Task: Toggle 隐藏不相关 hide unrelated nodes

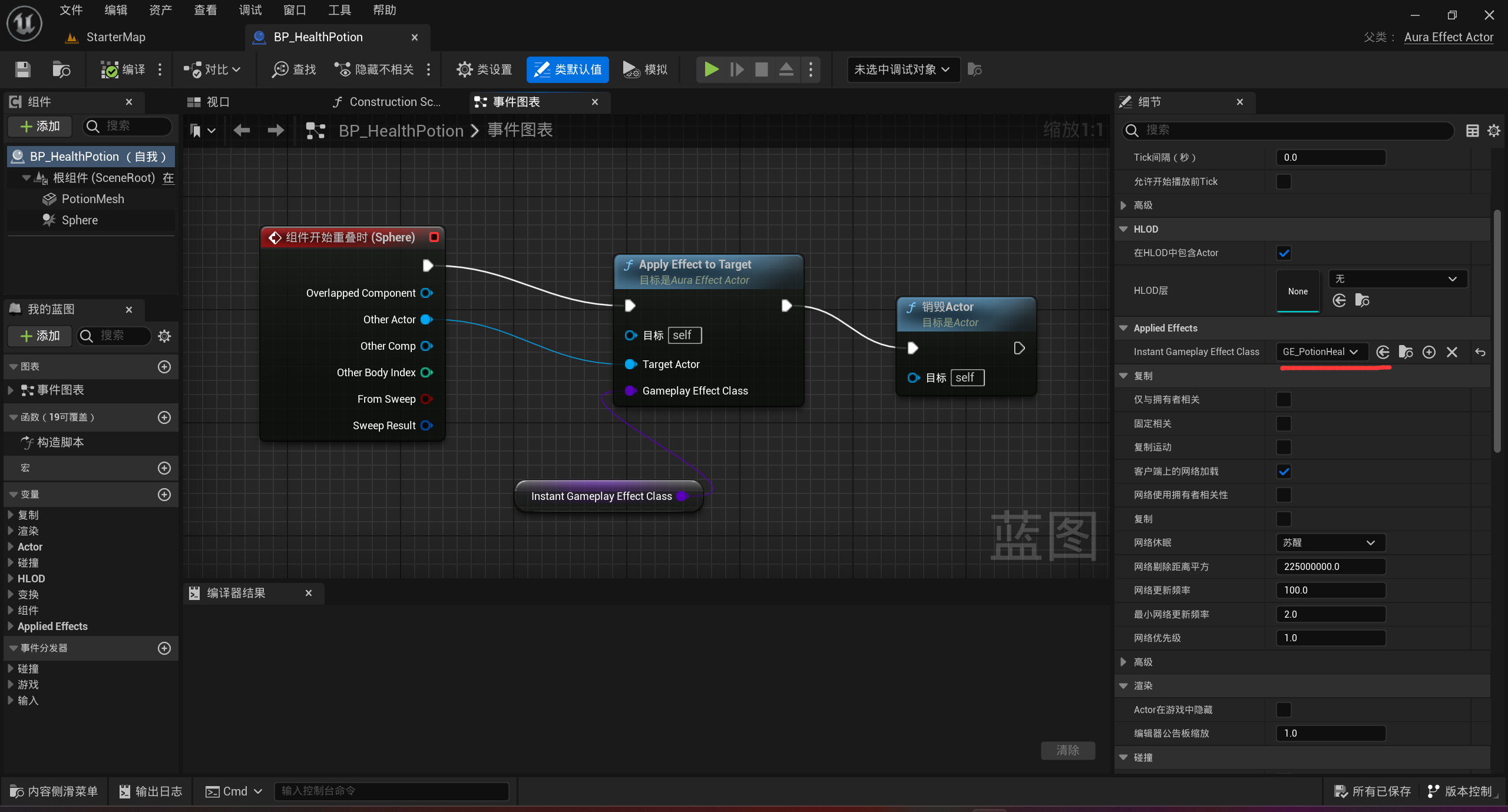Action: coord(375,69)
